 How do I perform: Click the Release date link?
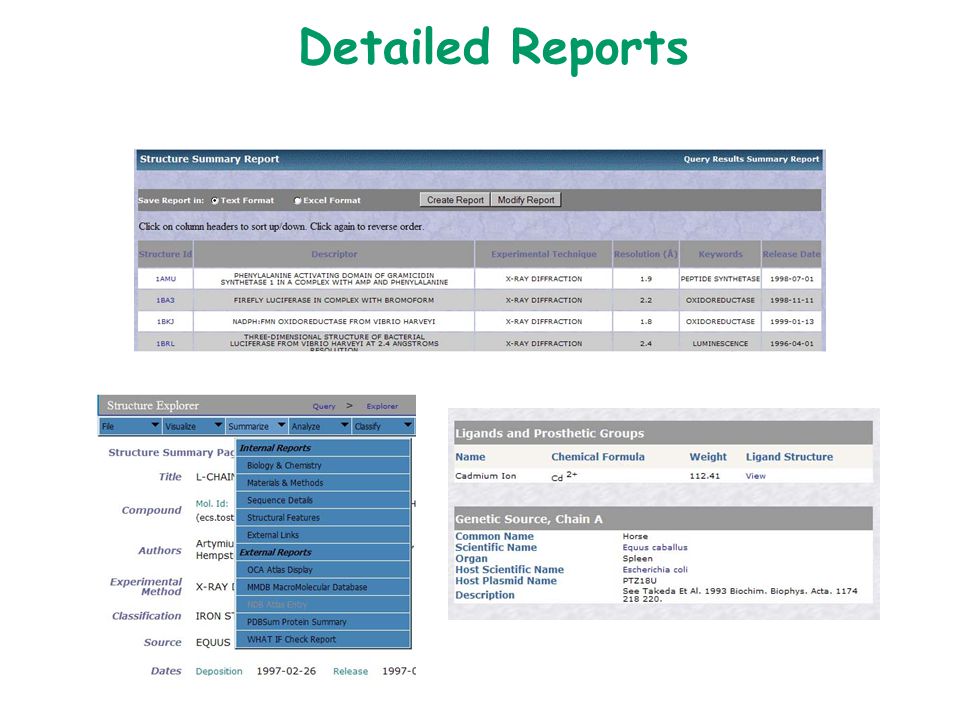click(x=350, y=672)
